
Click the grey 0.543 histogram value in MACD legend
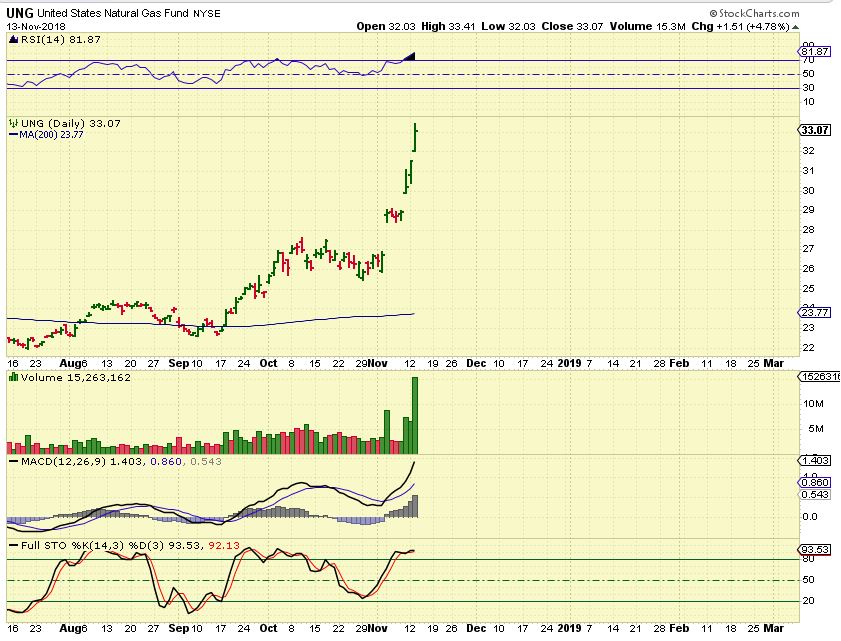[206, 461]
